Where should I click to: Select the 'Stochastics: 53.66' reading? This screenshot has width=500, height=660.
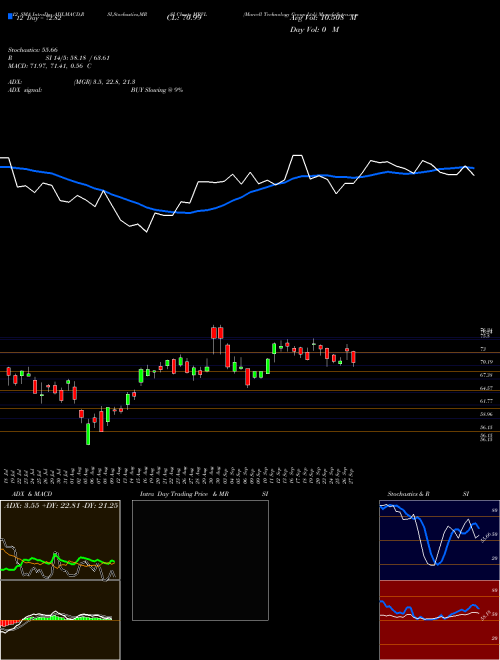point(32,50)
